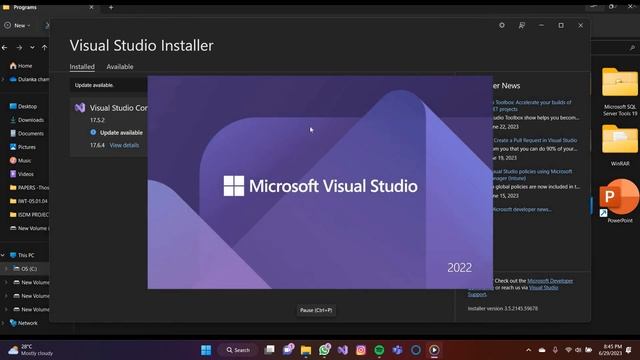Open Music in File Explorer sidebar
Screen dimensions: 640x360
(x=20, y=160)
